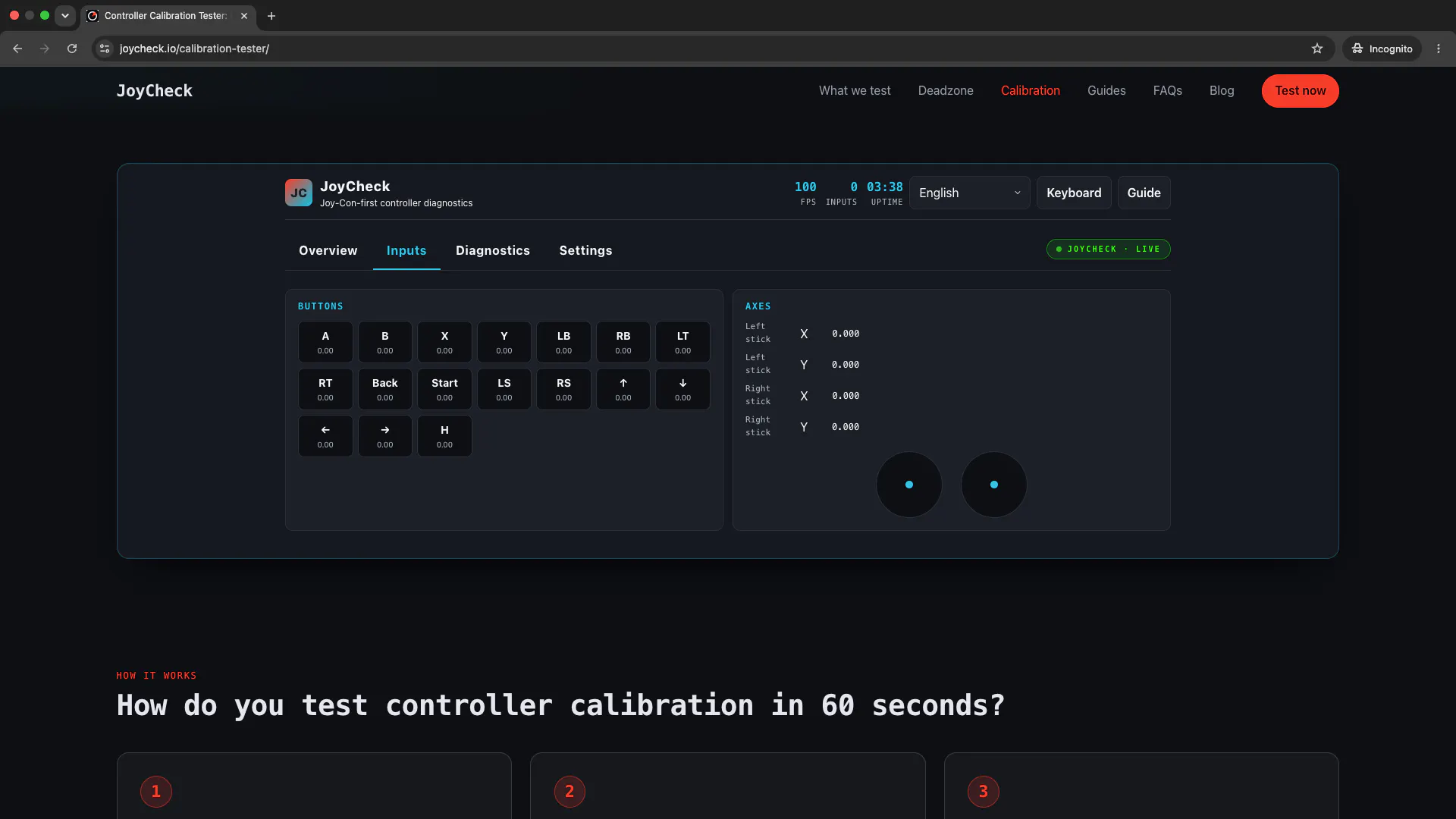Image resolution: width=1456 pixels, height=819 pixels.
Task: Click the X button tile
Action: click(444, 342)
